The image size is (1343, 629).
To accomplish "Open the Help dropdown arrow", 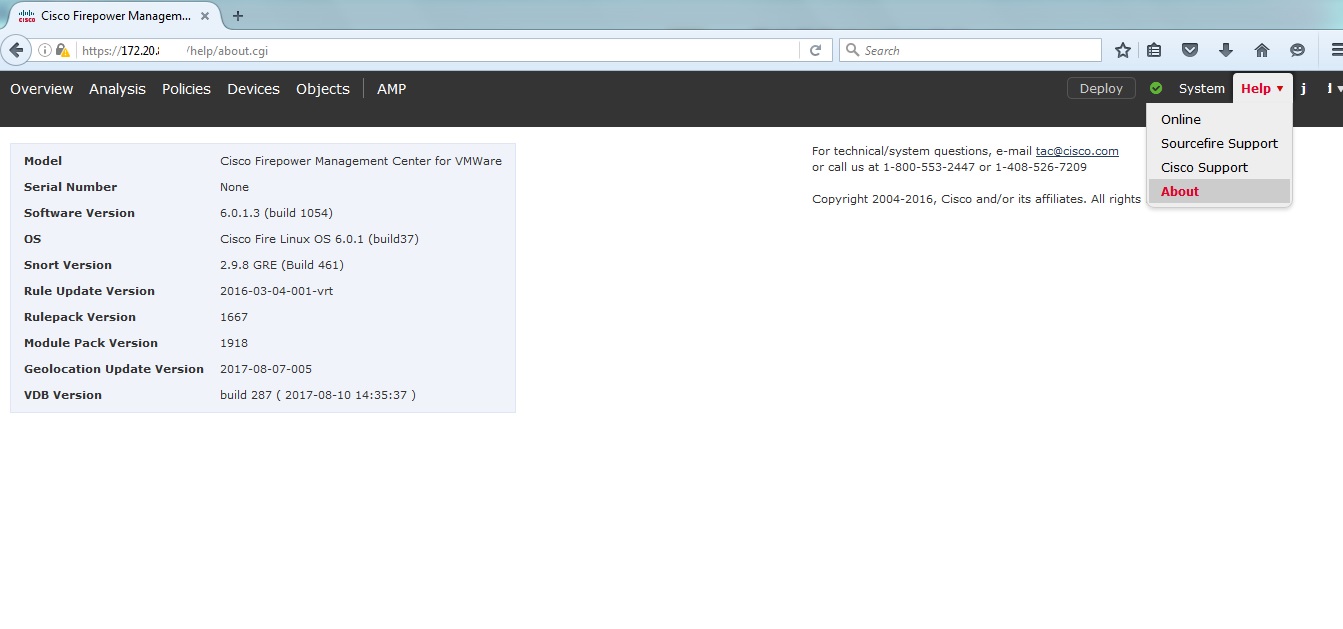I will (1281, 88).
